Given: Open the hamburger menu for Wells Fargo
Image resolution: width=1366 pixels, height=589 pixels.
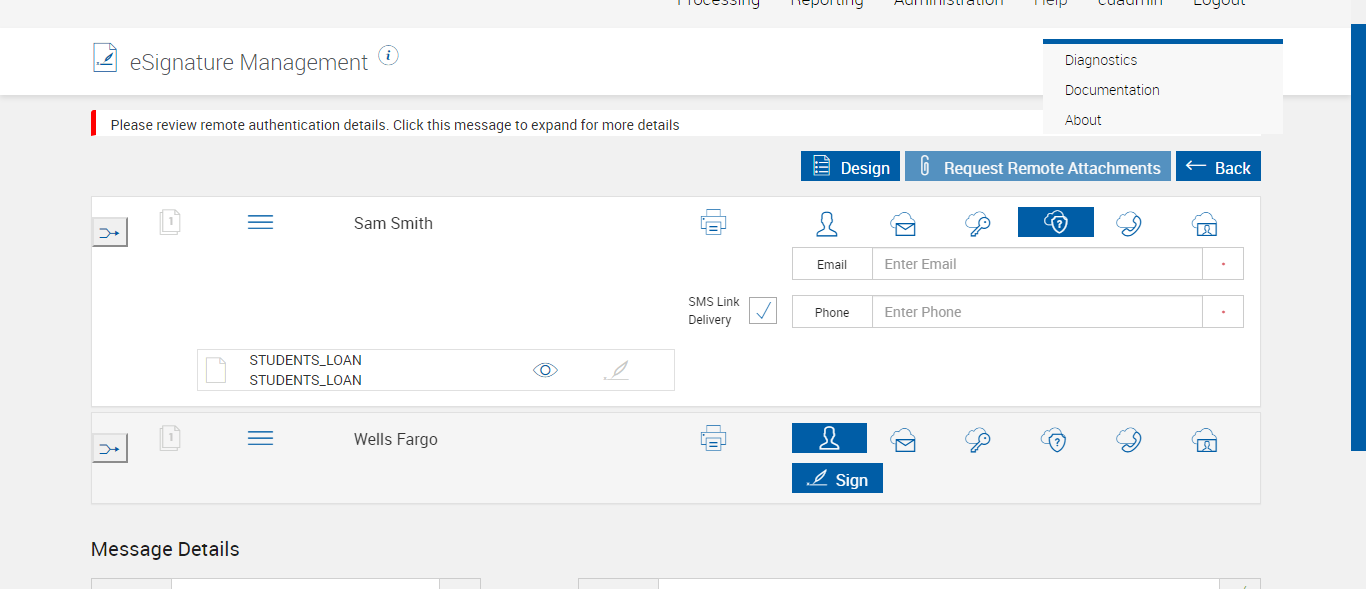Looking at the screenshot, I should pyautogui.click(x=260, y=438).
